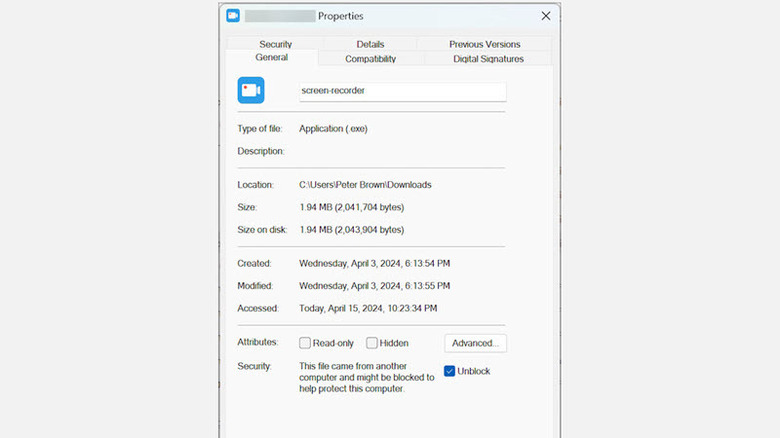Click the screen recorder icon in the title bar
Viewport: 780px width, 438px height.
pos(233,15)
